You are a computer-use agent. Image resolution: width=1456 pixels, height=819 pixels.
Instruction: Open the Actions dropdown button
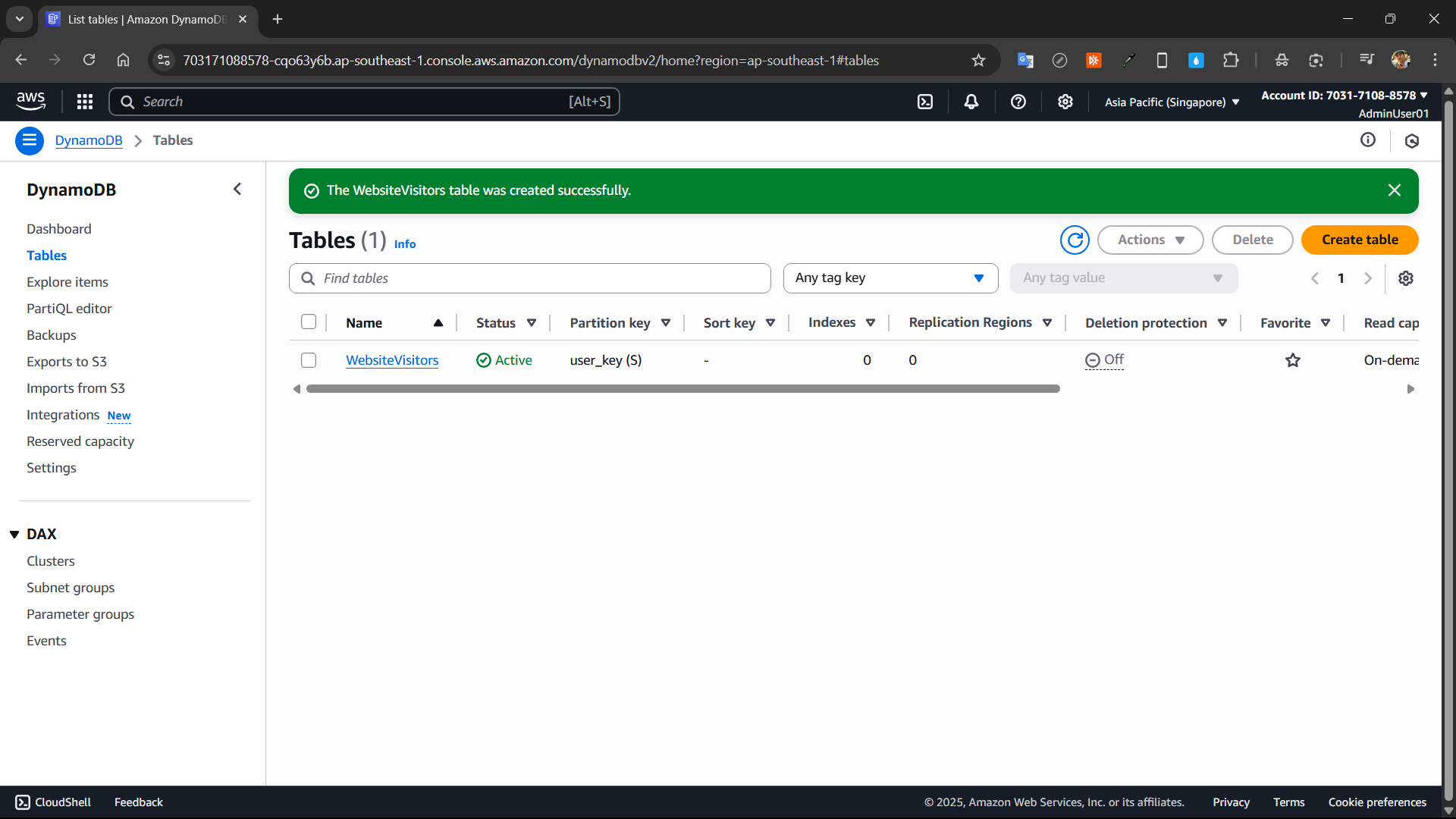click(x=1150, y=240)
